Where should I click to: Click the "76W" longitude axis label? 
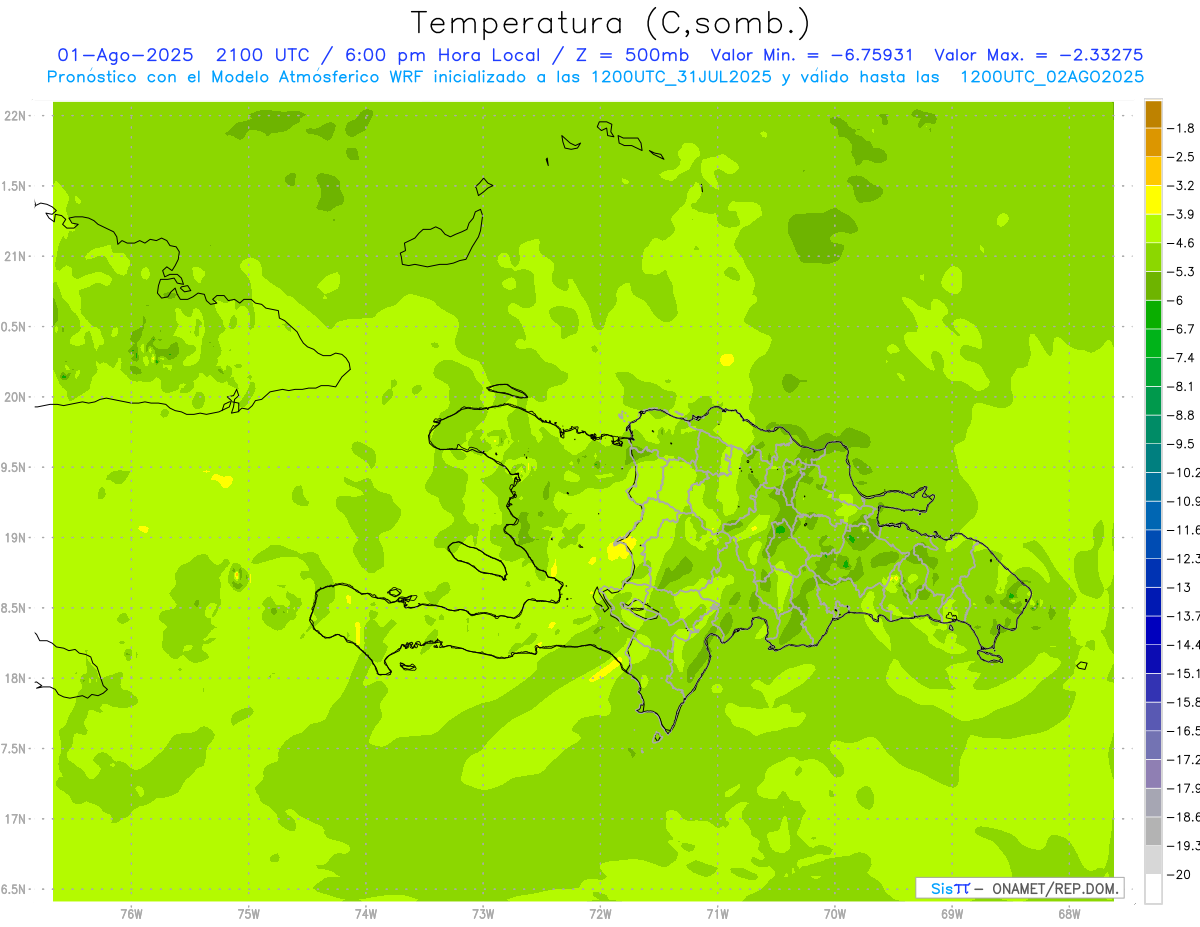[131, 913]
